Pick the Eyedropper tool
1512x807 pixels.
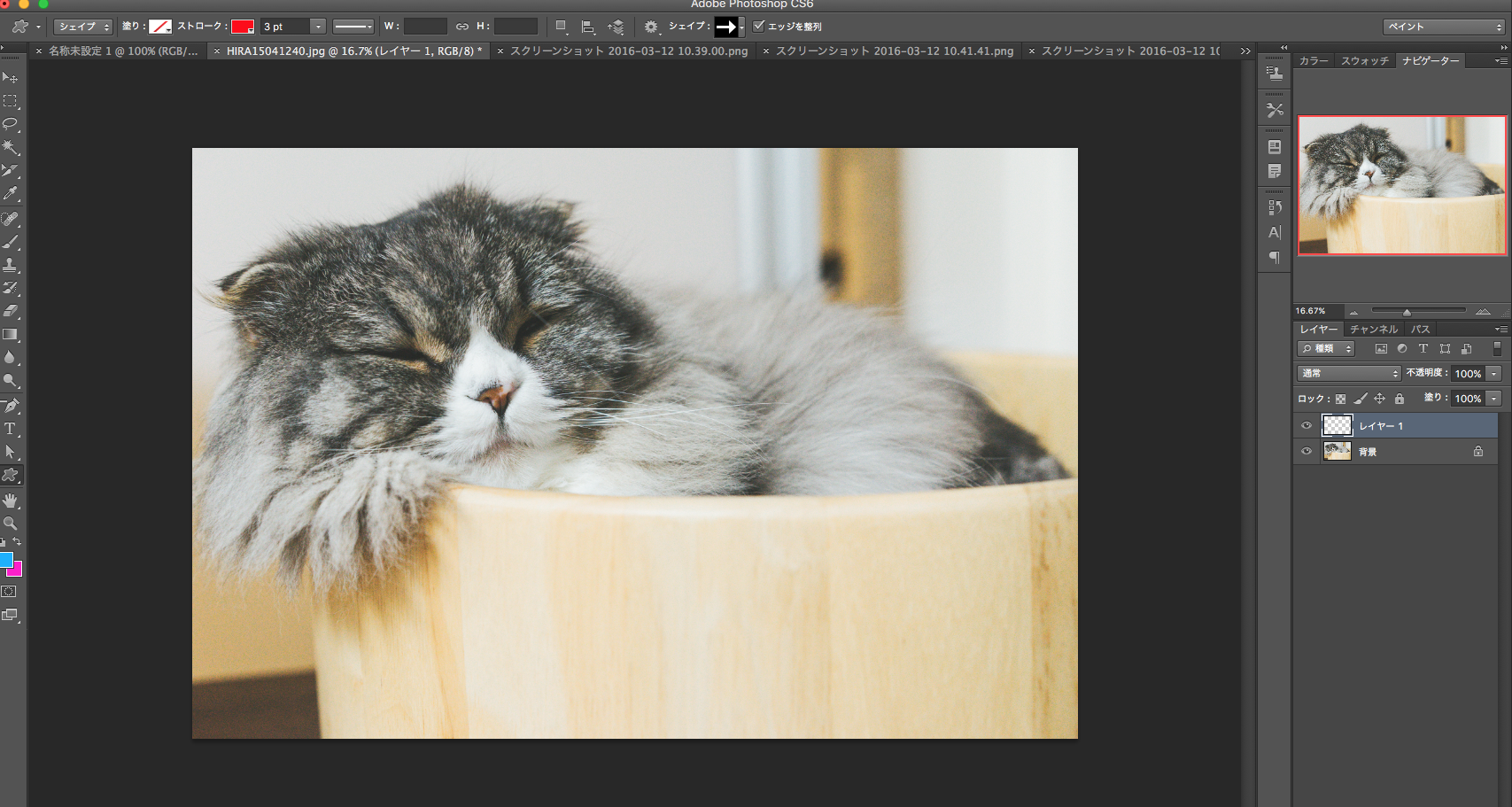pyautogui.click(x=11, y=193)
